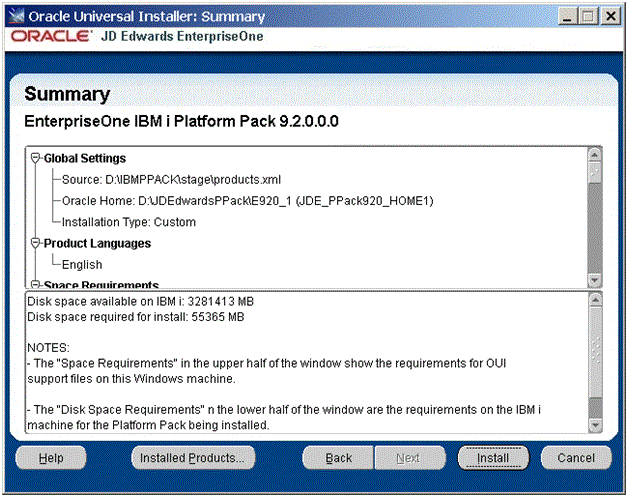Click the NOTES: label in lower pane

(x=48, y=348)
